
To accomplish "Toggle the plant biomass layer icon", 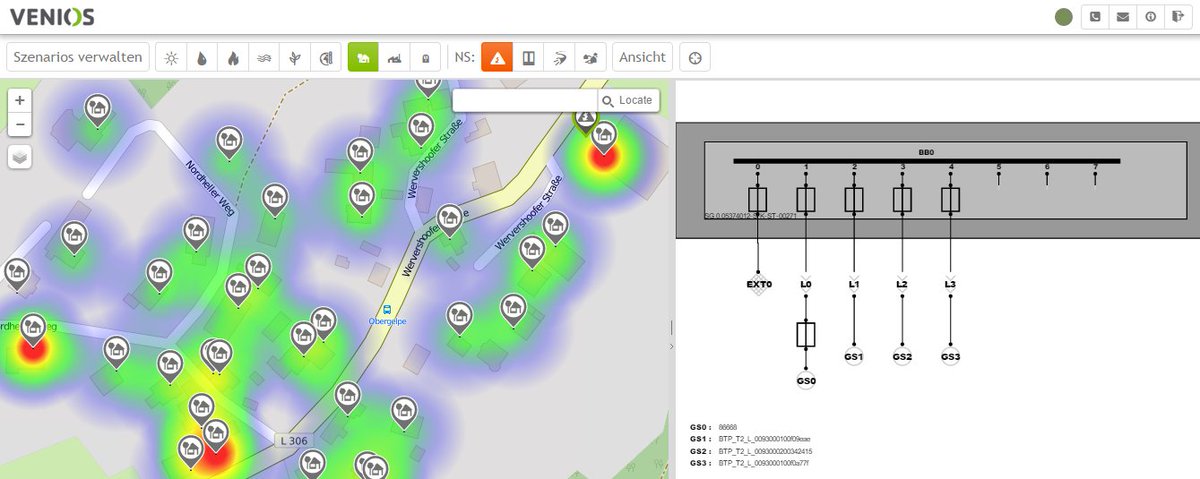I will coord(295,57).
